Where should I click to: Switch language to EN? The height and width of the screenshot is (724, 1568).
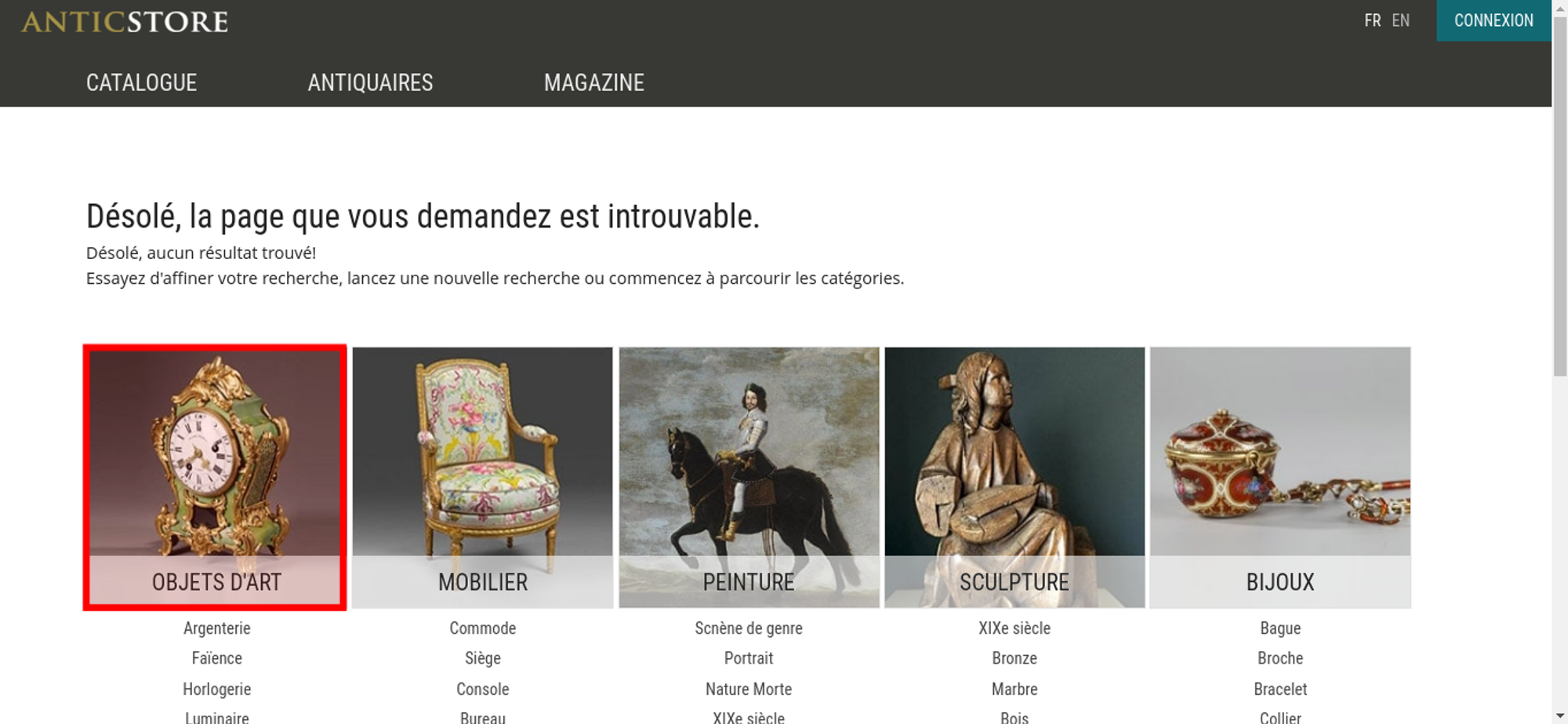click(1400, 20)
